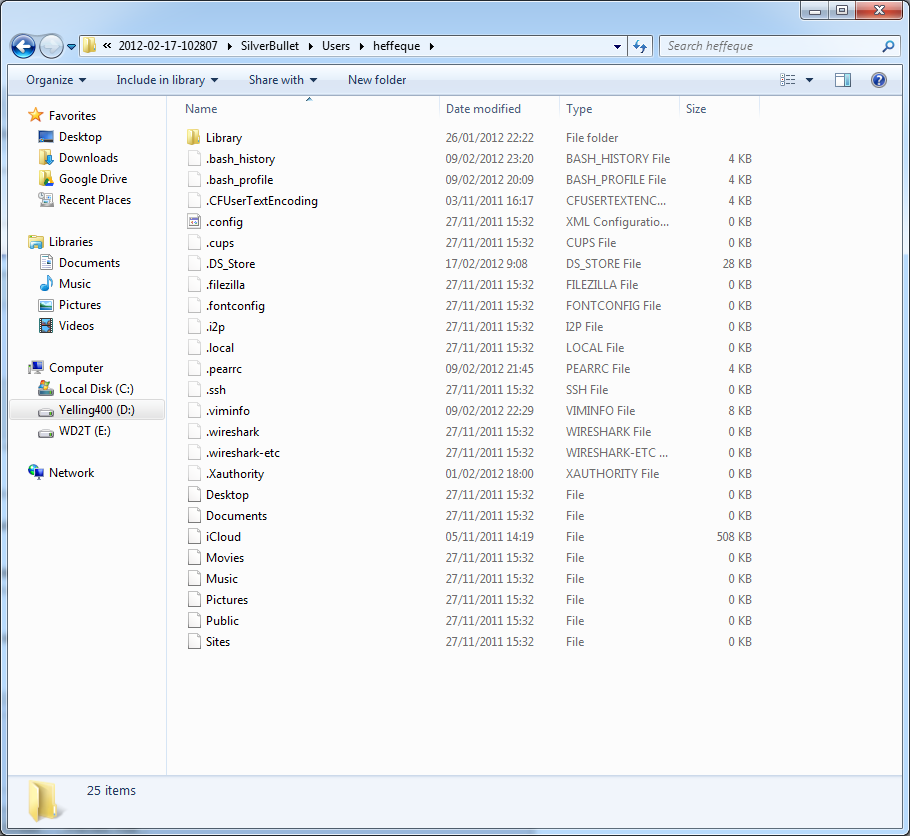The height and width of the screenshot is (836, 910).
Task: Toggle the preview pane icon
Action: [843, 80]
